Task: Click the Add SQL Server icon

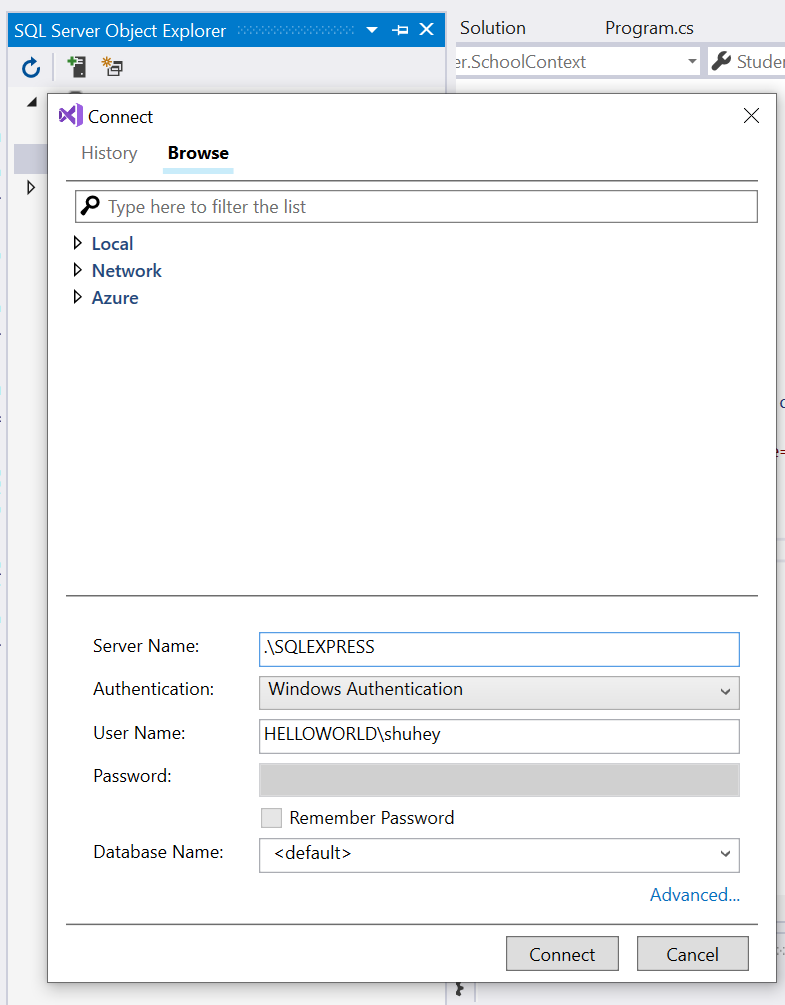Action: coord(77,67)
